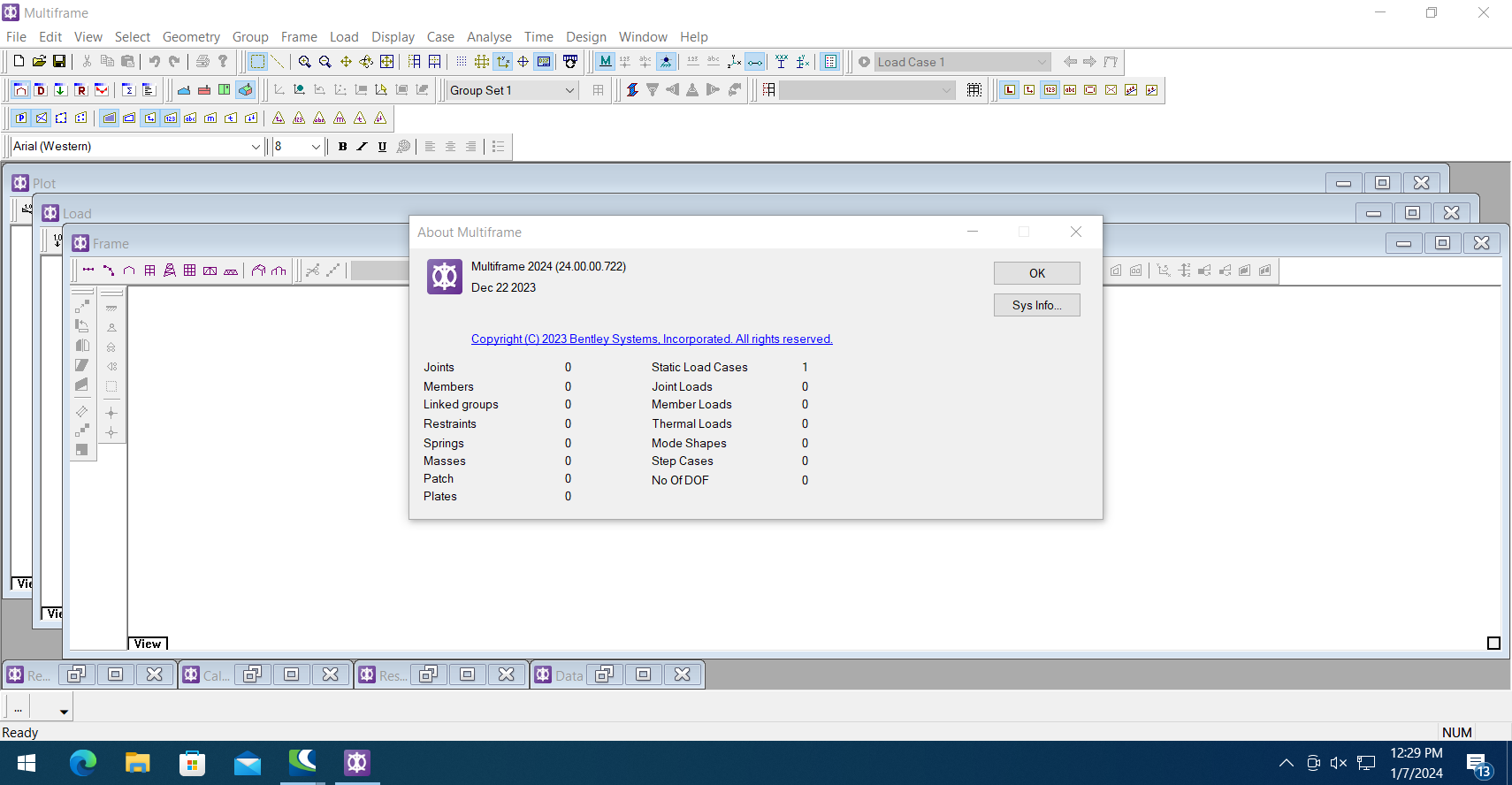Viewport: 1512px width, 785px height.
Task: Click the pan four-arrow icon
Action: click(346, 61)
